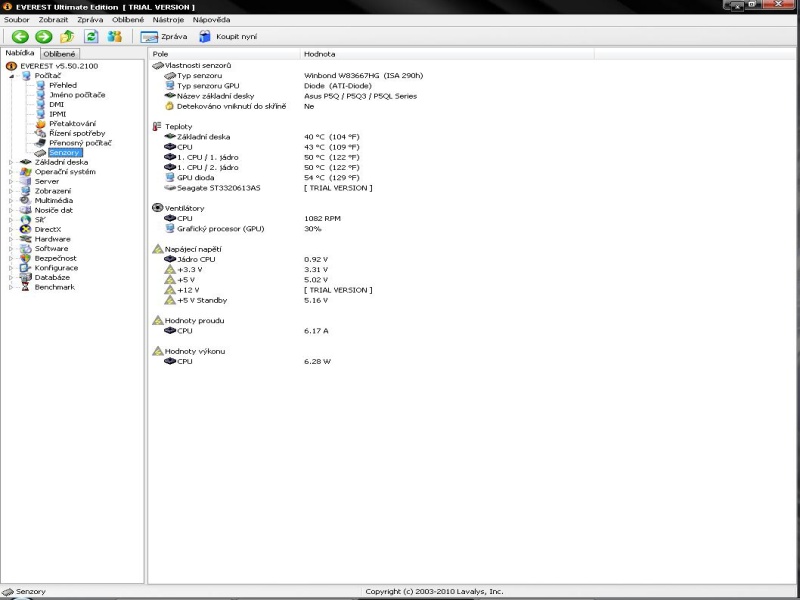Click the Přetaktování icon in the tree
Viewport: 800px width, 600px height.
(x=40, y=124)
